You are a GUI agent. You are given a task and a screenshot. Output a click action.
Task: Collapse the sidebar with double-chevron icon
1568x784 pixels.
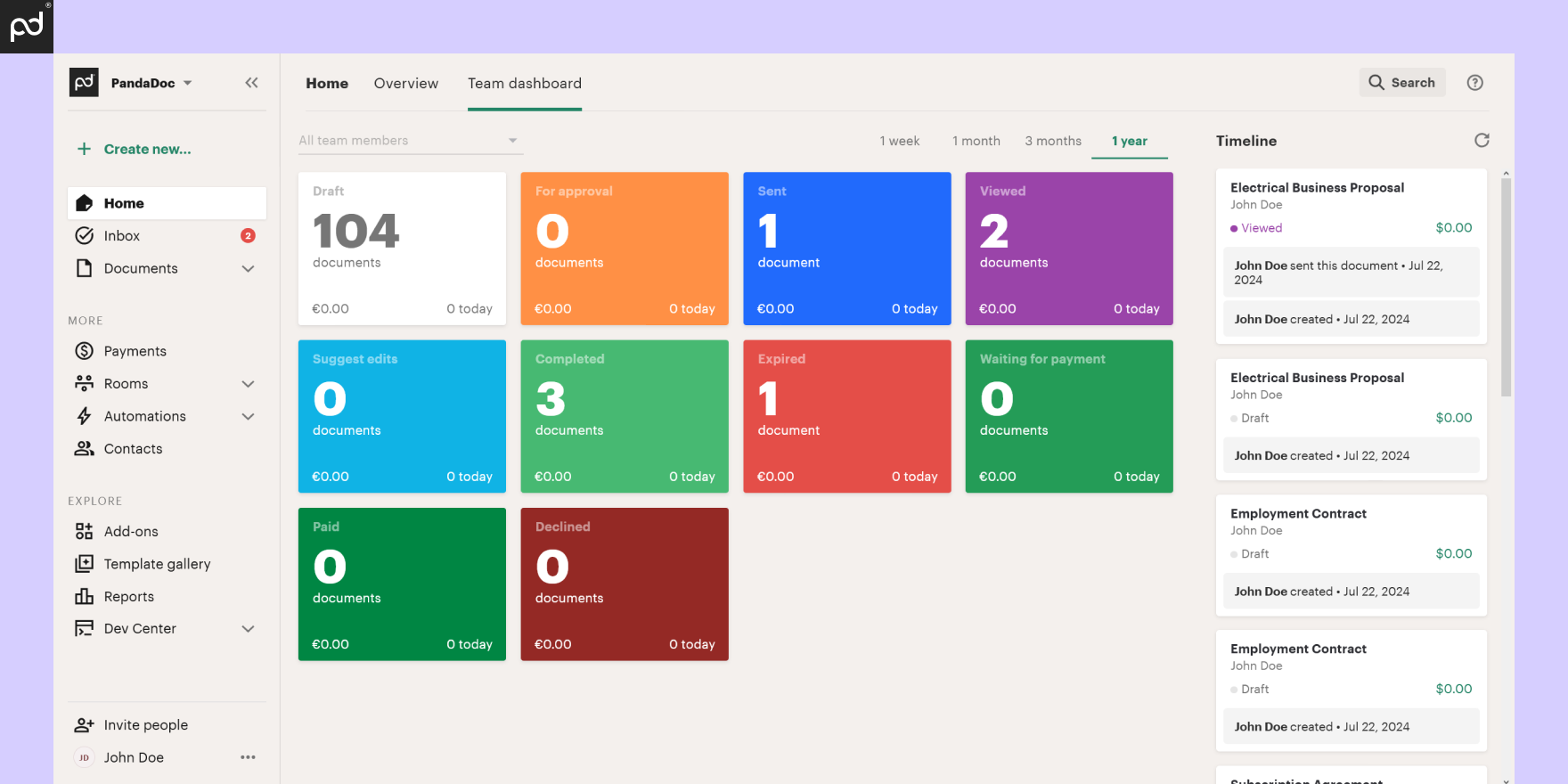pos(251,83)
